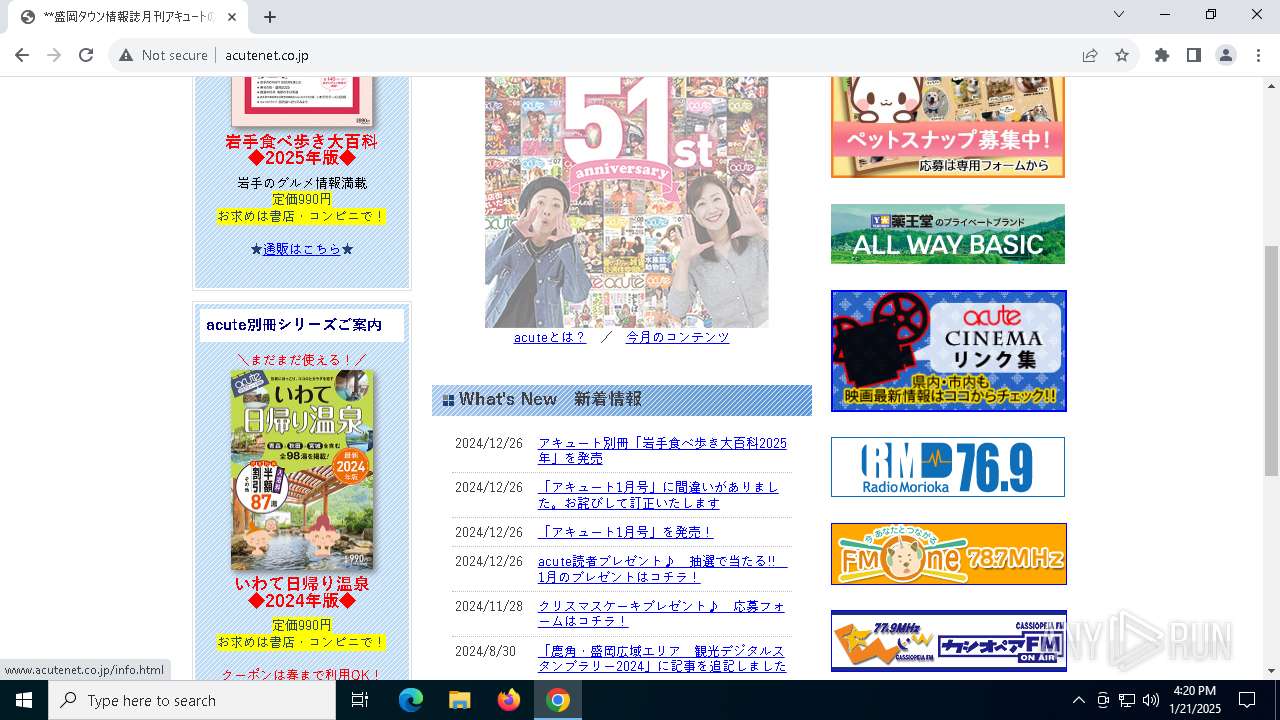Click the scrollbar up arrow
This screenshot has height=720, width=1280.
tap(1271, 85)
